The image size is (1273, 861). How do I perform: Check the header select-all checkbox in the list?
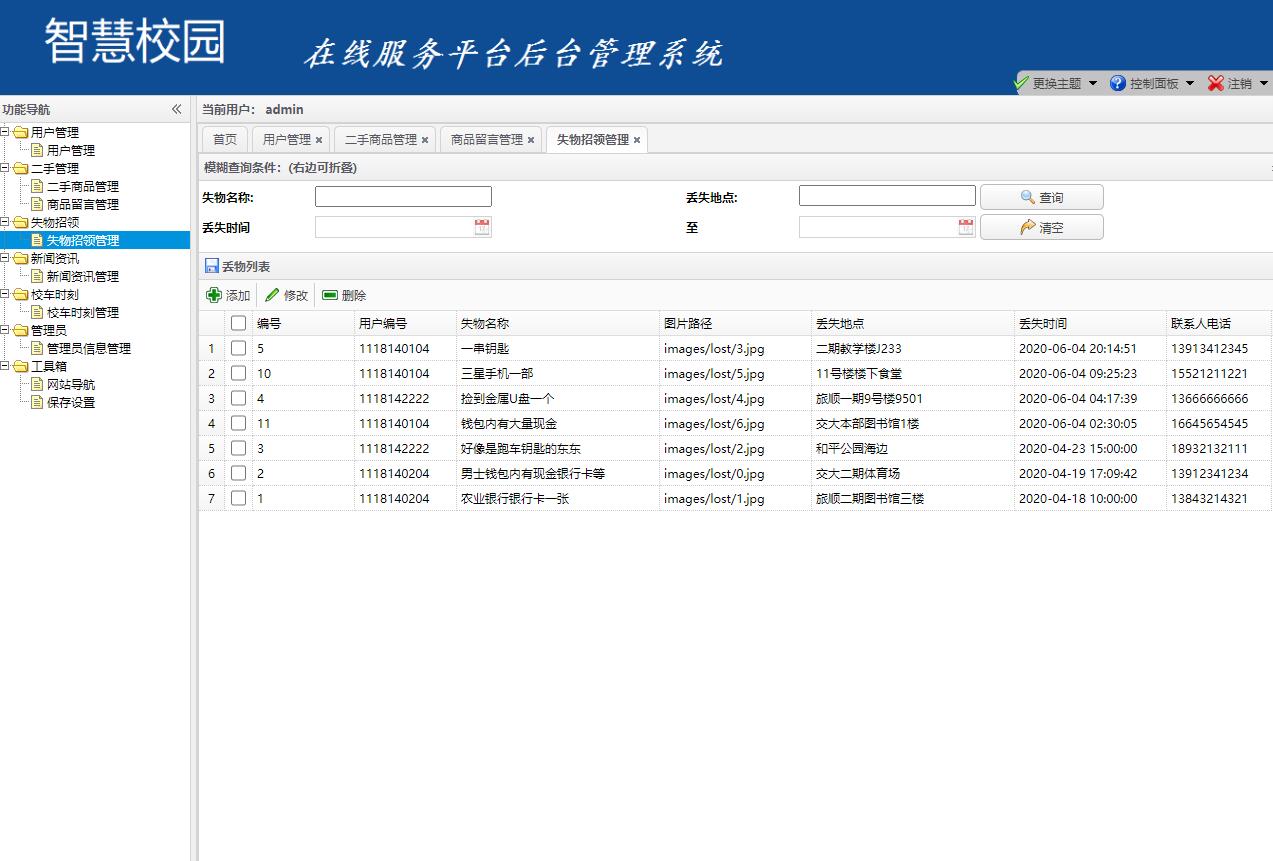pyautogui.click(x=237, y=322)
